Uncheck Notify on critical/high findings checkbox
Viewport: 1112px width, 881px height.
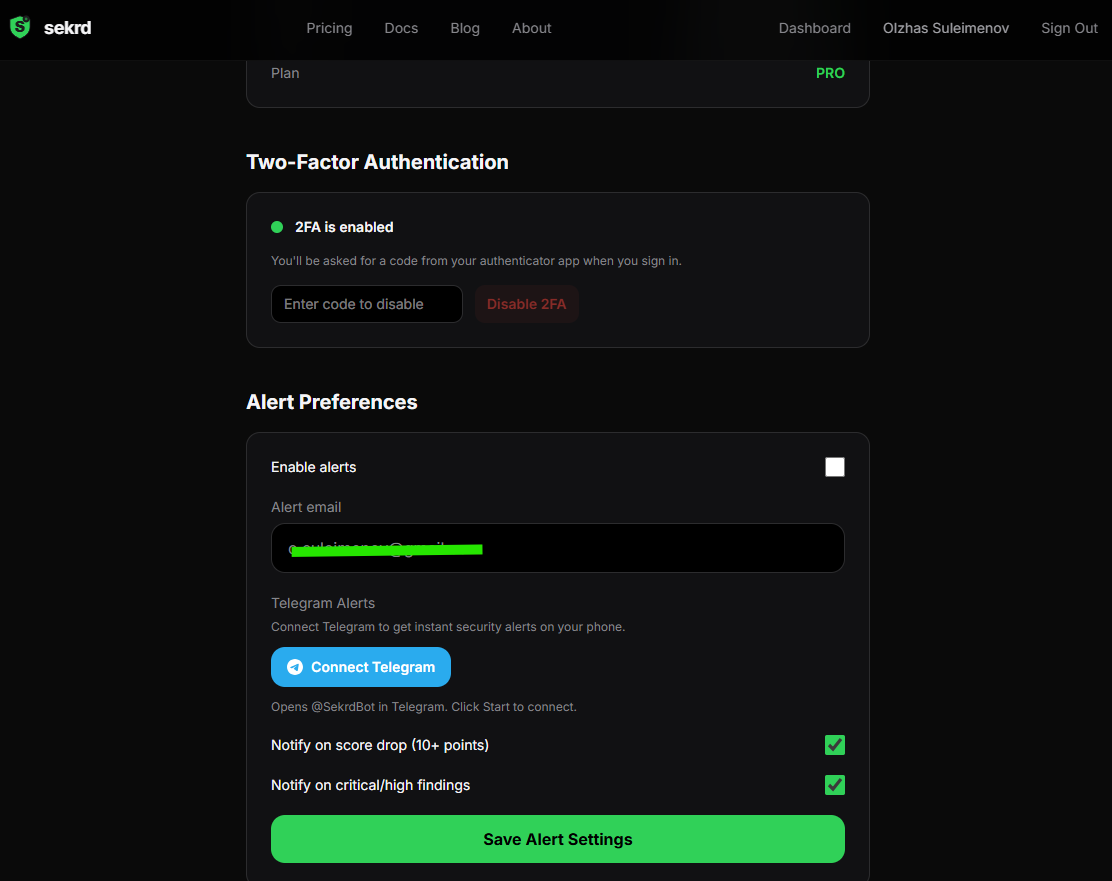tap(835, 785)
